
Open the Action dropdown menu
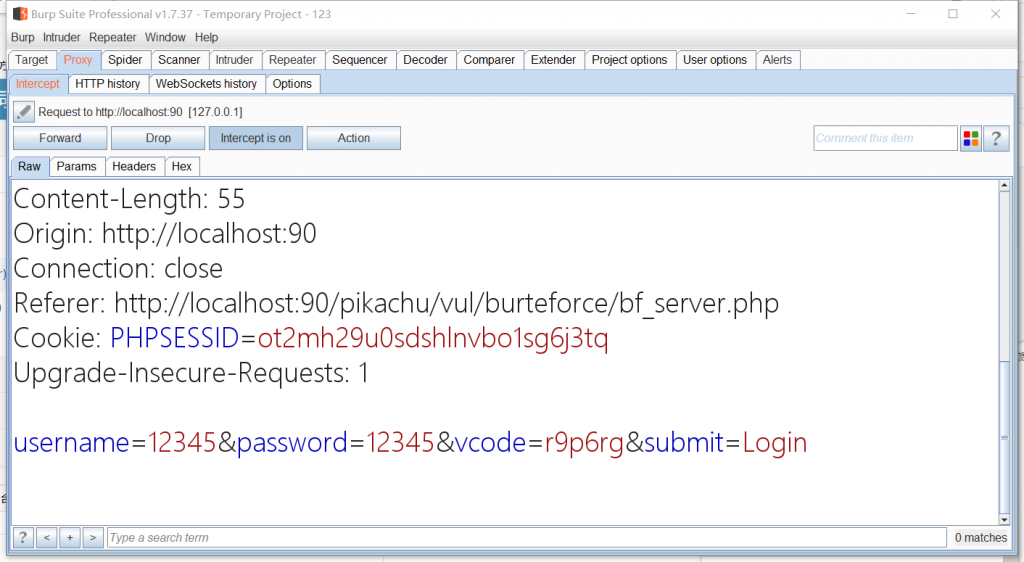point(354,138)
